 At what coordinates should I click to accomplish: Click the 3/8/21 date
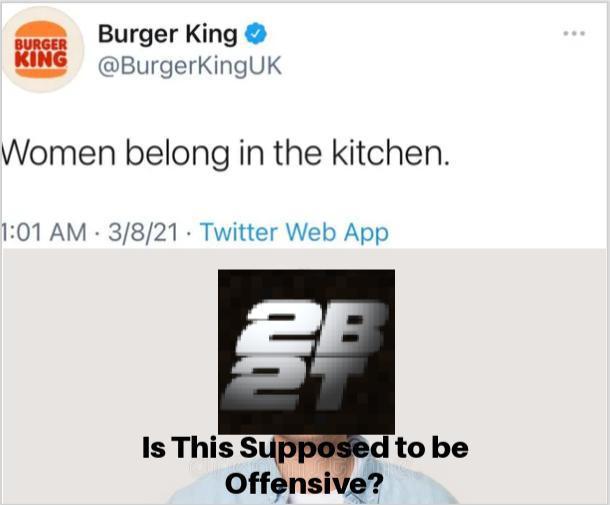143,232
